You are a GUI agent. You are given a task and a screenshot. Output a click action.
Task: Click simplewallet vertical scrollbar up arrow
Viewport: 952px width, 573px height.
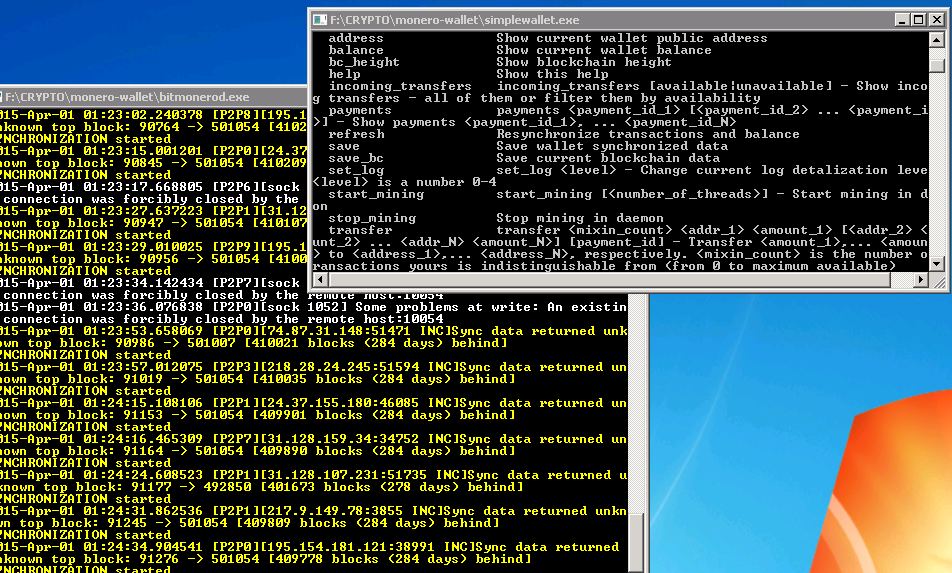[x=937, y=41]
